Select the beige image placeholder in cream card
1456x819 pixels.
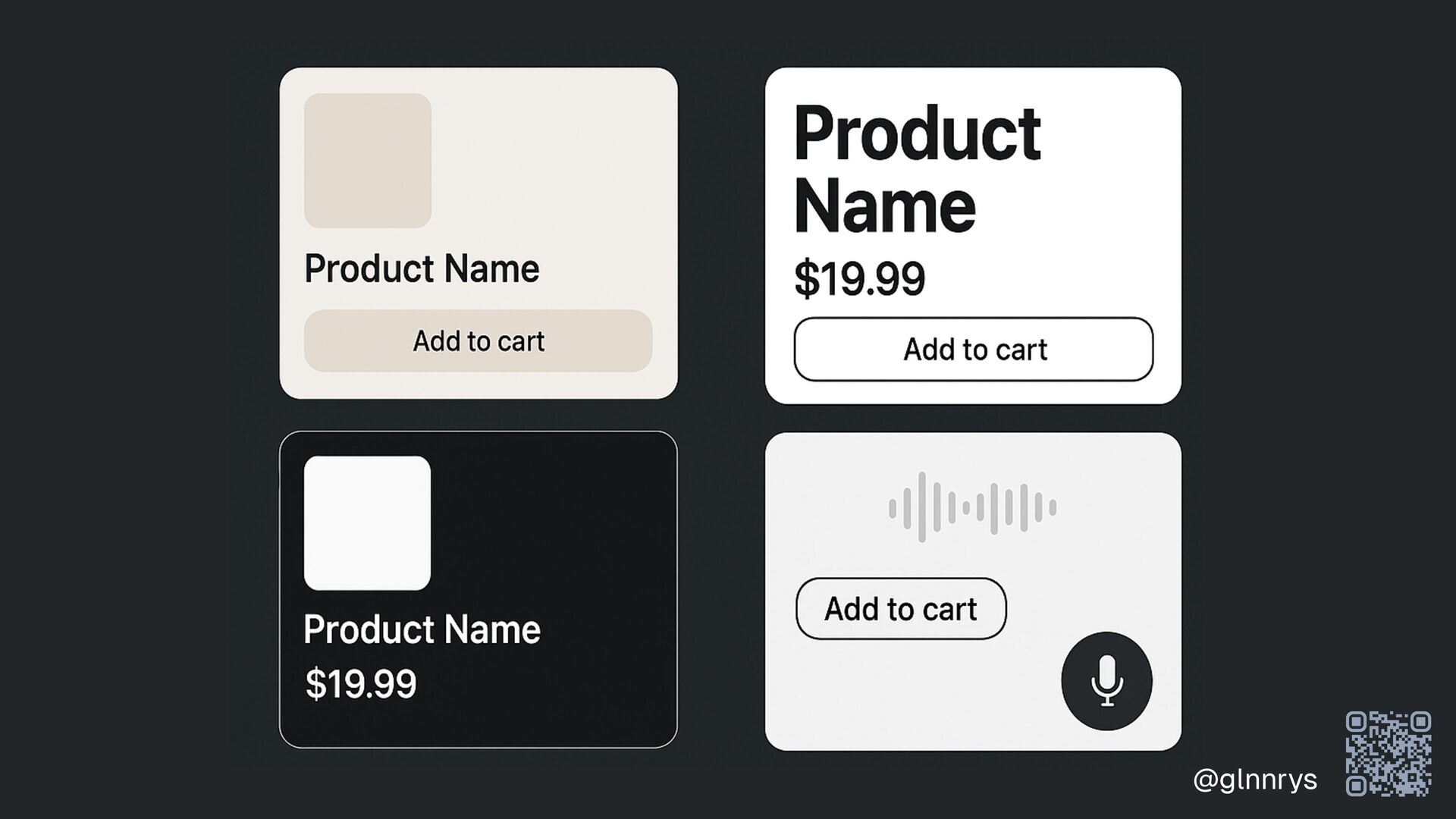click(368, 161)
